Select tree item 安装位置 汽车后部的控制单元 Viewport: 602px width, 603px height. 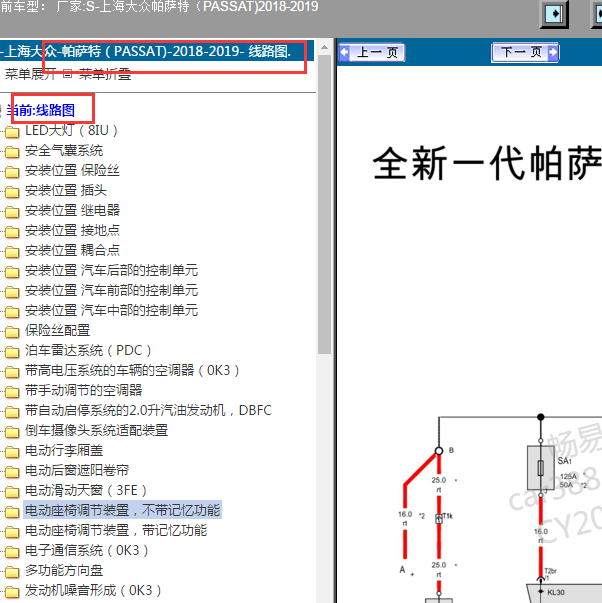(112, 270)
